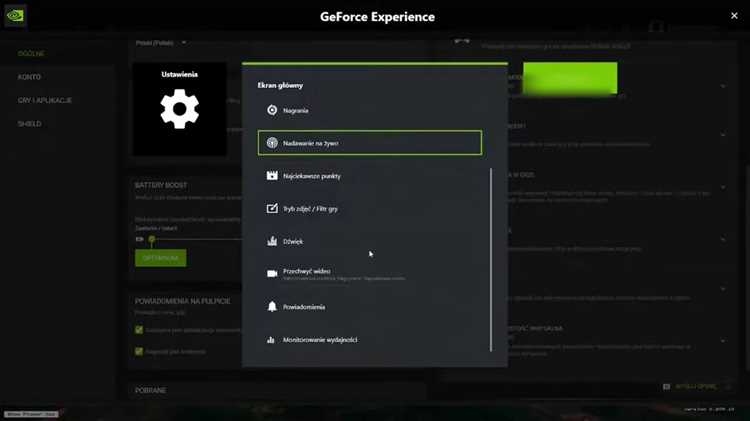Close the GeForce Experience overlay with X
This screenshot has width=750, height=421.
point(734,16)
